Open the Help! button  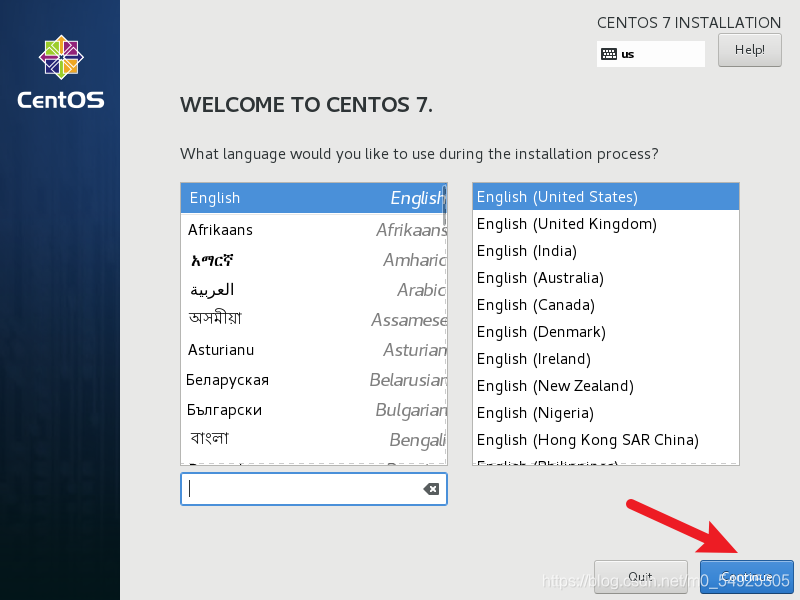click(749, 50)
